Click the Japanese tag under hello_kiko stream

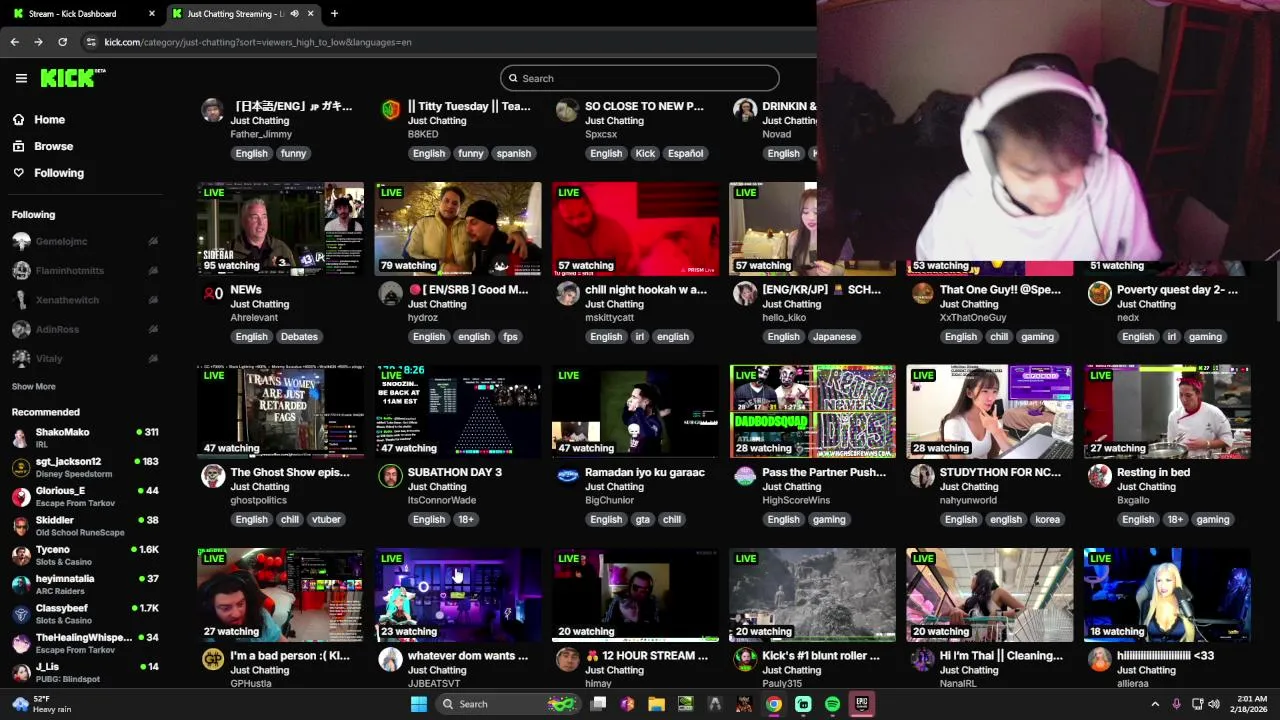834,337
